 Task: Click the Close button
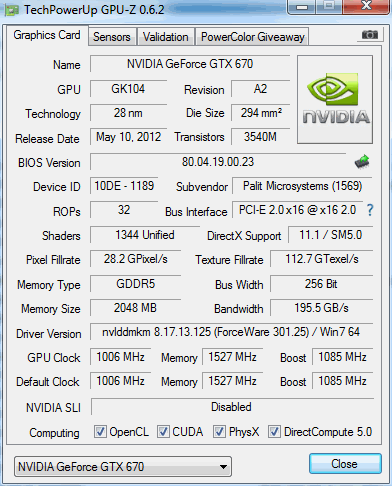coord(345,464)
